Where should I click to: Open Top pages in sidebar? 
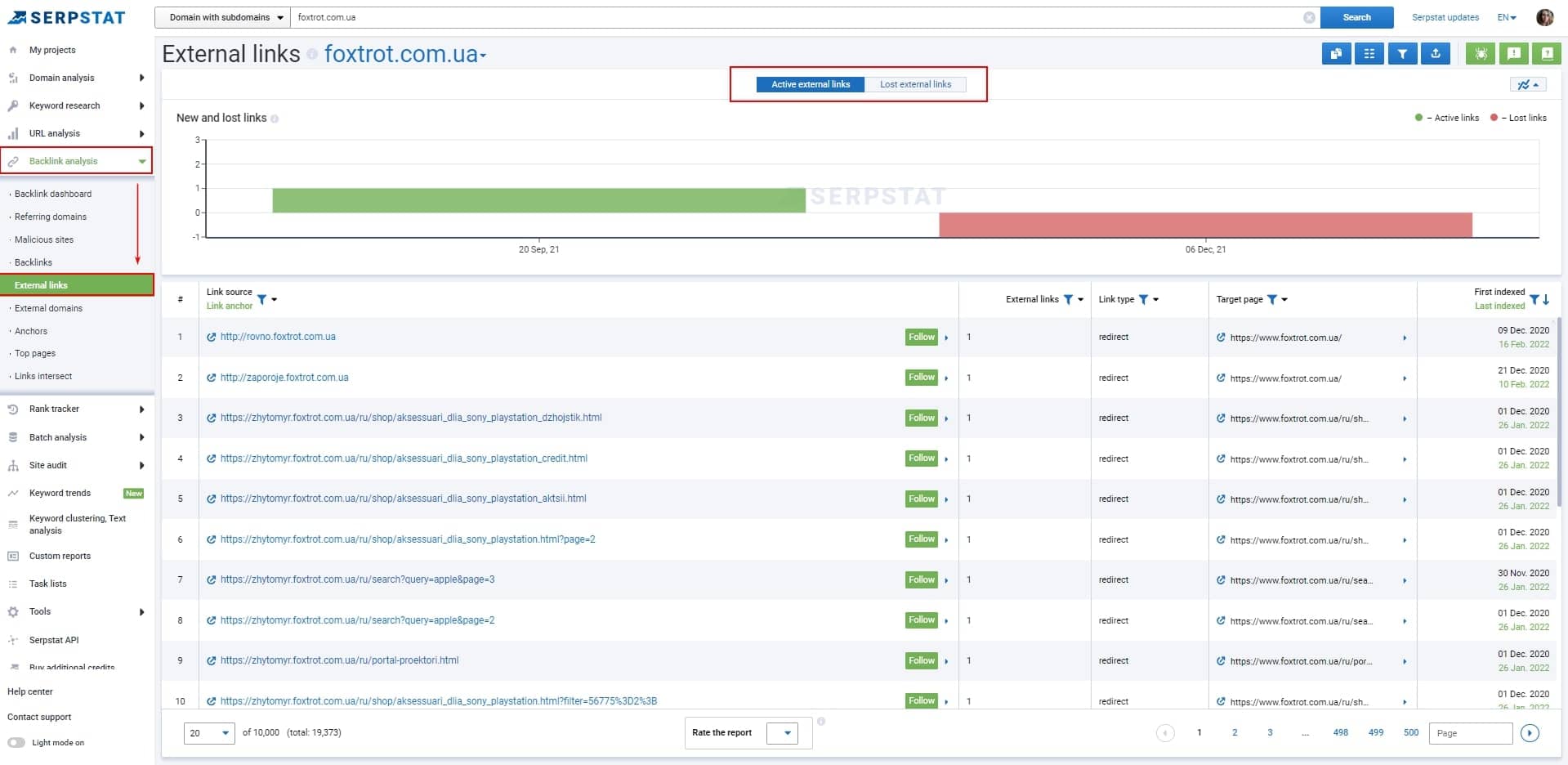35,353
